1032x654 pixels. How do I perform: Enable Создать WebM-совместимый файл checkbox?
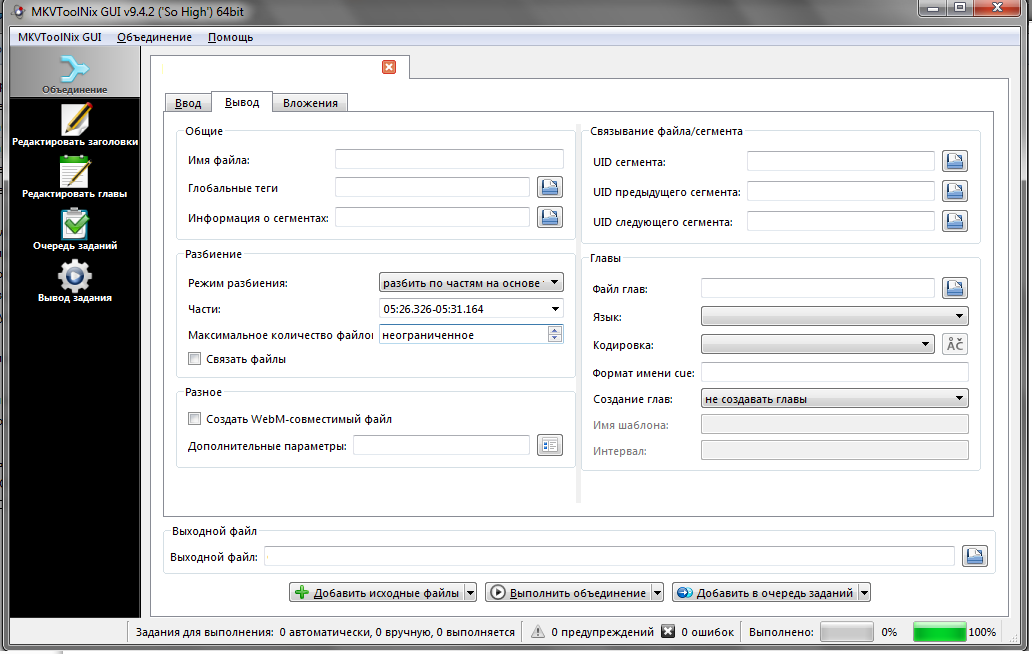(194, 418)
